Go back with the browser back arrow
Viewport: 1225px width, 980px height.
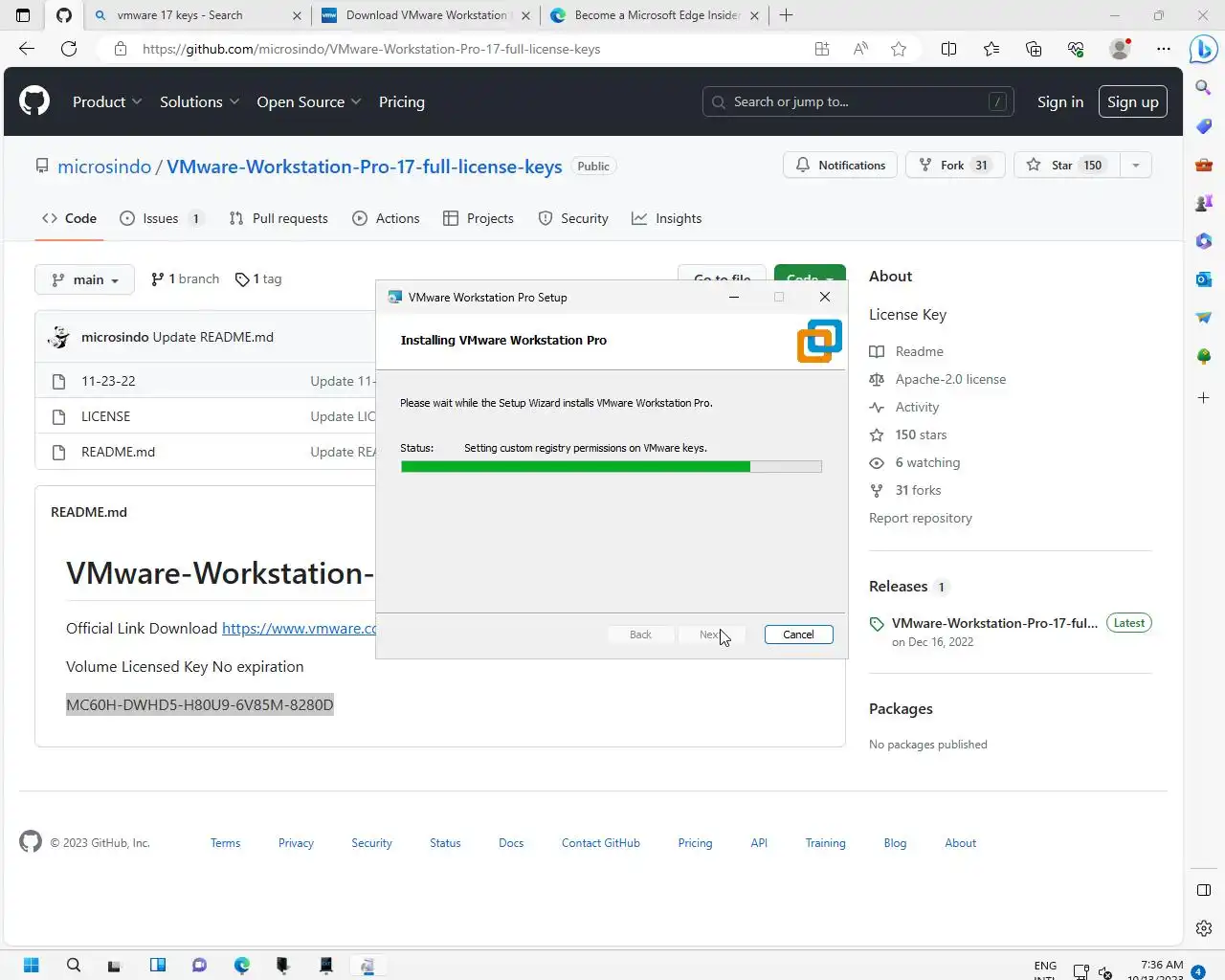click(27, 49)
